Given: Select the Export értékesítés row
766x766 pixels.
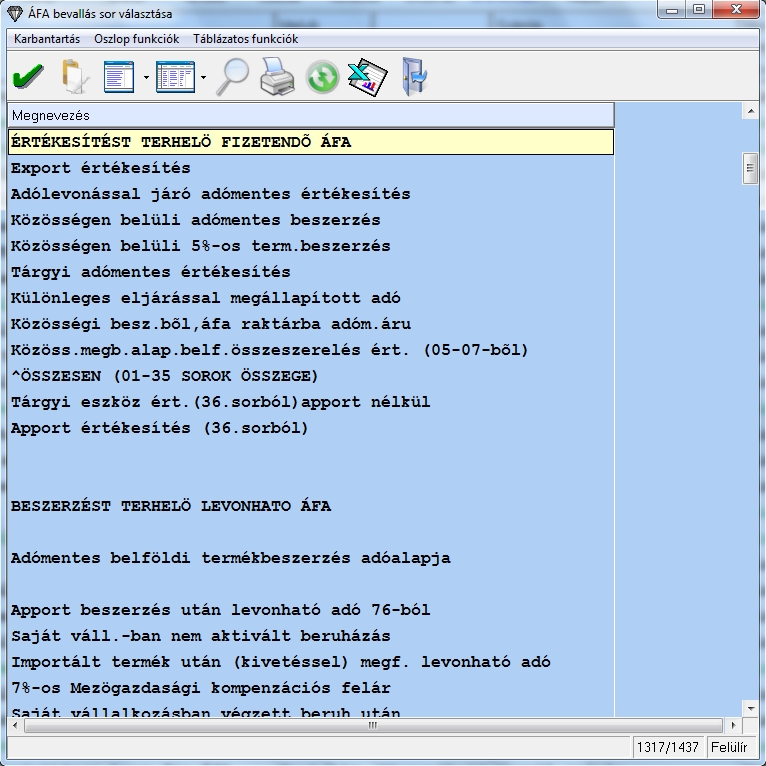Looking at the screenshot, I should click(101, 168).
